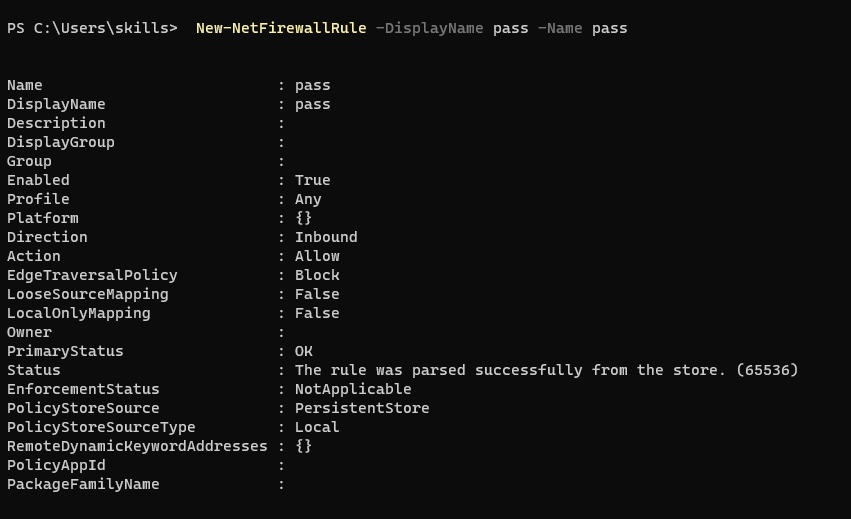Viewport: 851px width, 519px height.
Task: Click the Profile value Any
Action: [308, 199]
